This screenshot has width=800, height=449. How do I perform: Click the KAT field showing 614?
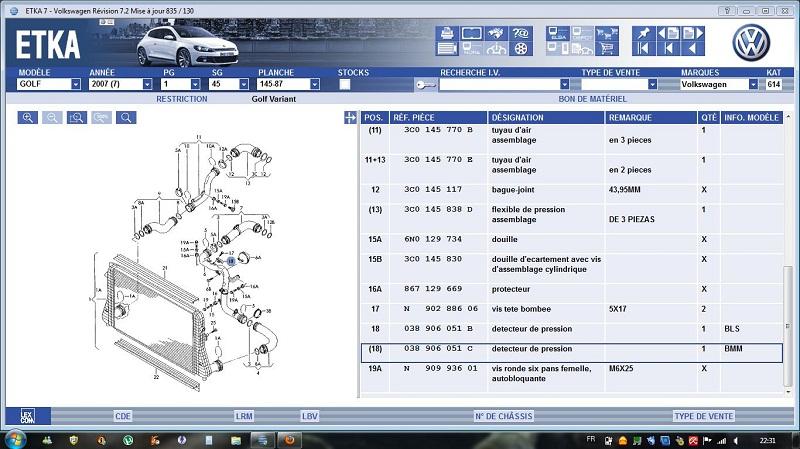pos(774,84)
